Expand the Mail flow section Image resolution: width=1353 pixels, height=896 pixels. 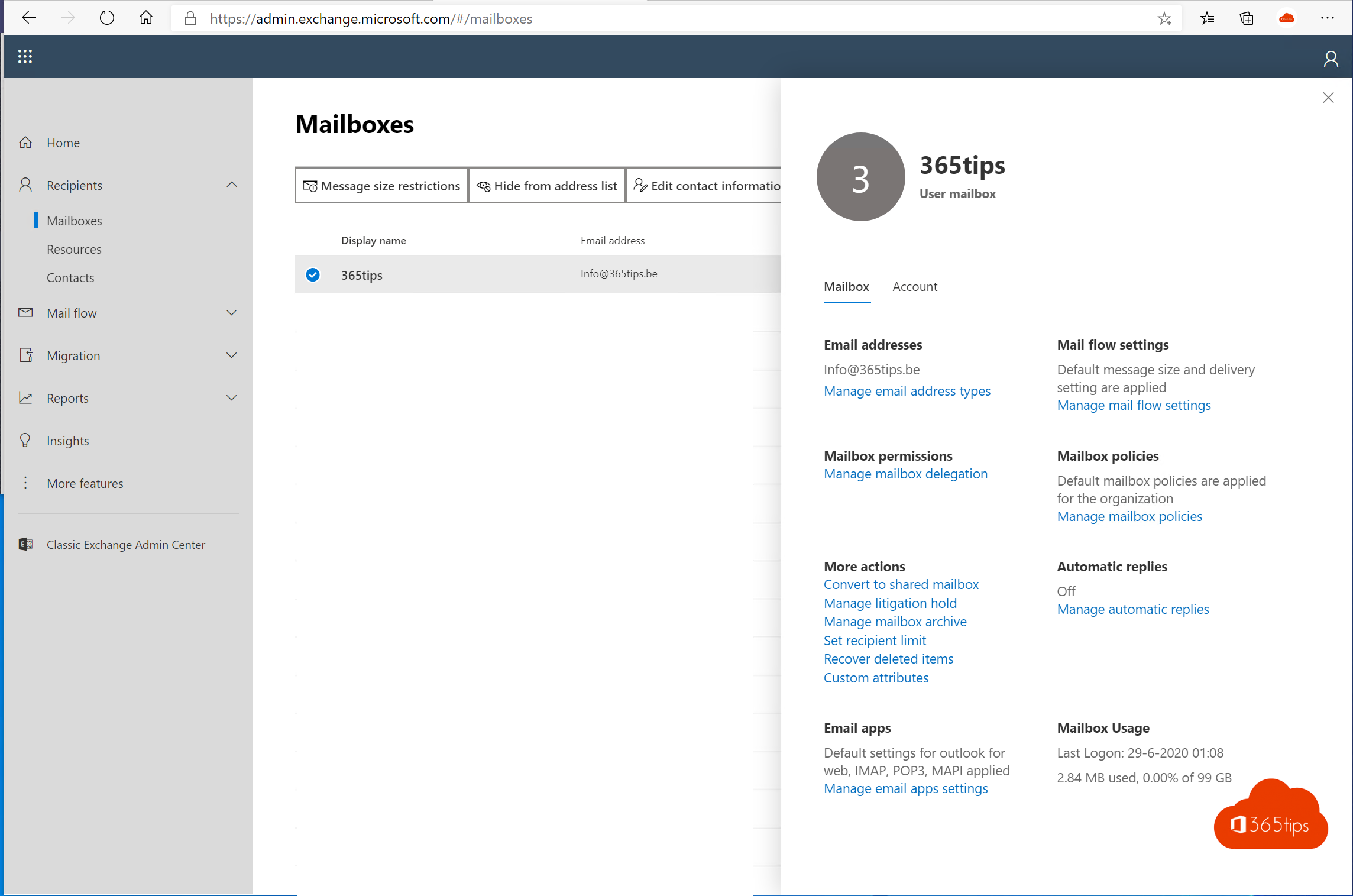point(231,312)
